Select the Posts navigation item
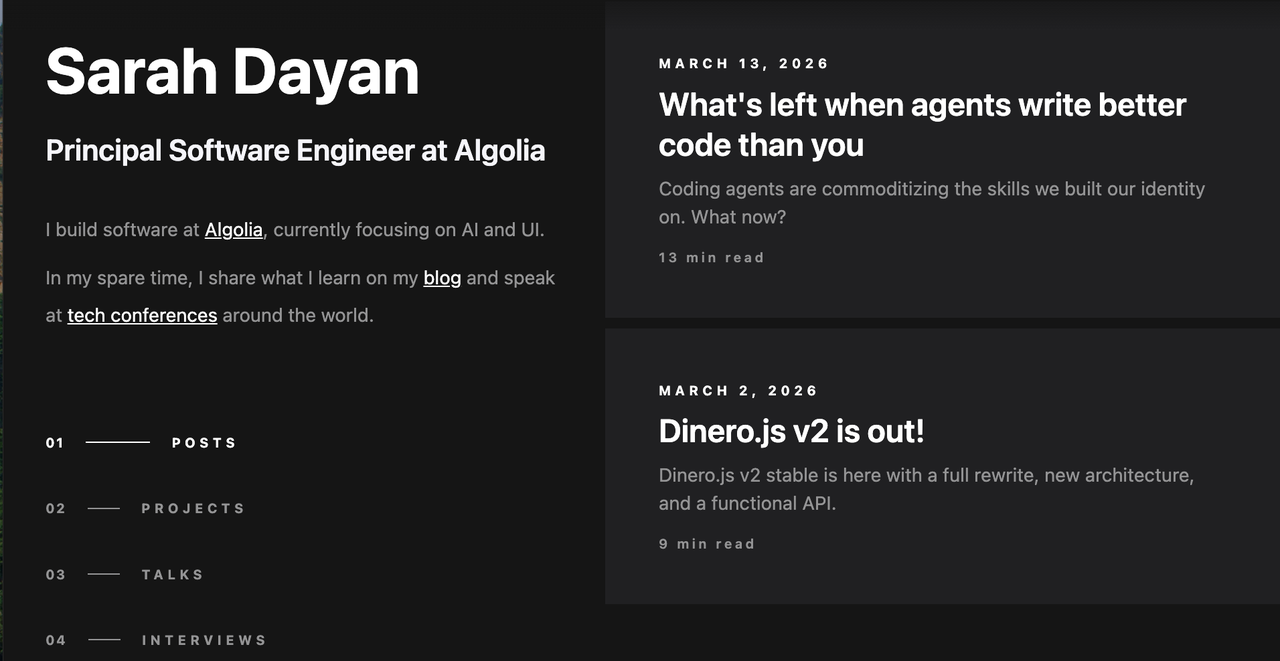The image size is (1280, 661). point(204,443)
